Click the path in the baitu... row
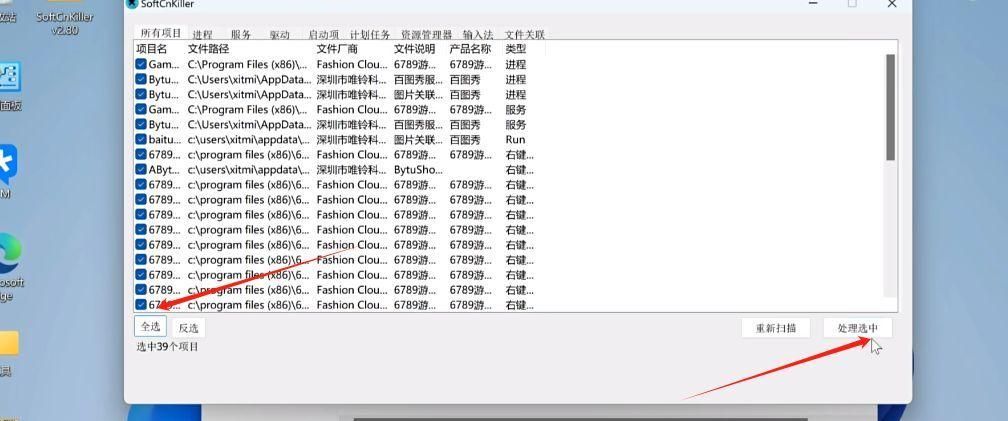 (x=249, y=139)
